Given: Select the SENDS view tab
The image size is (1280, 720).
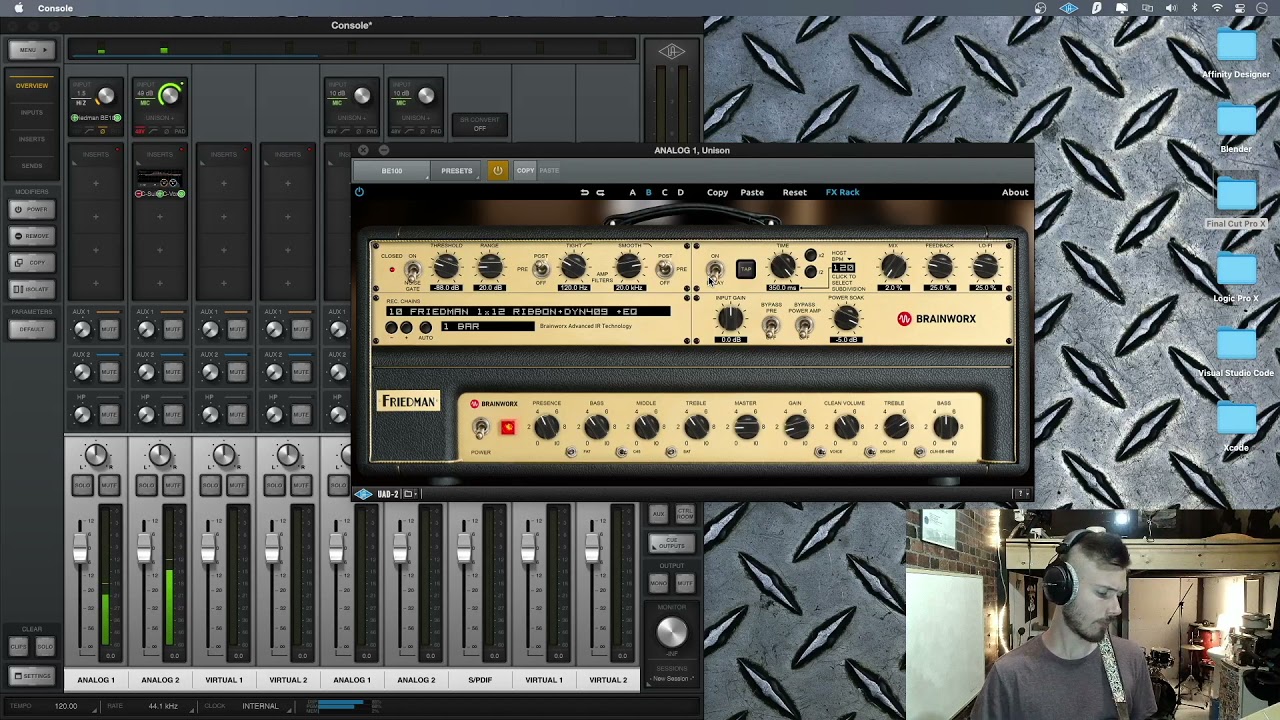Looking at the screenshot, I should [32, 165].
